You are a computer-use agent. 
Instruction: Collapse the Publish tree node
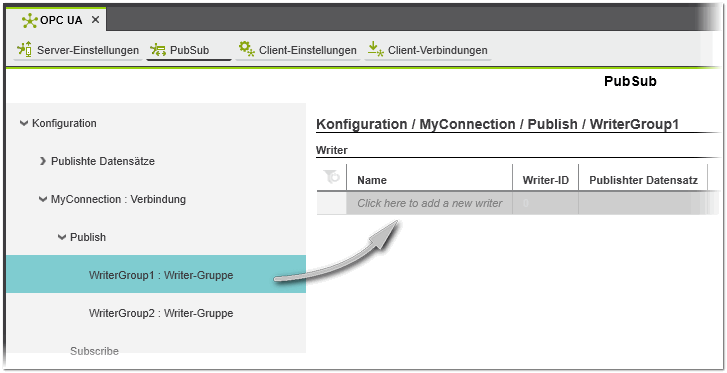pyautogui.click(x=62, y=237)
